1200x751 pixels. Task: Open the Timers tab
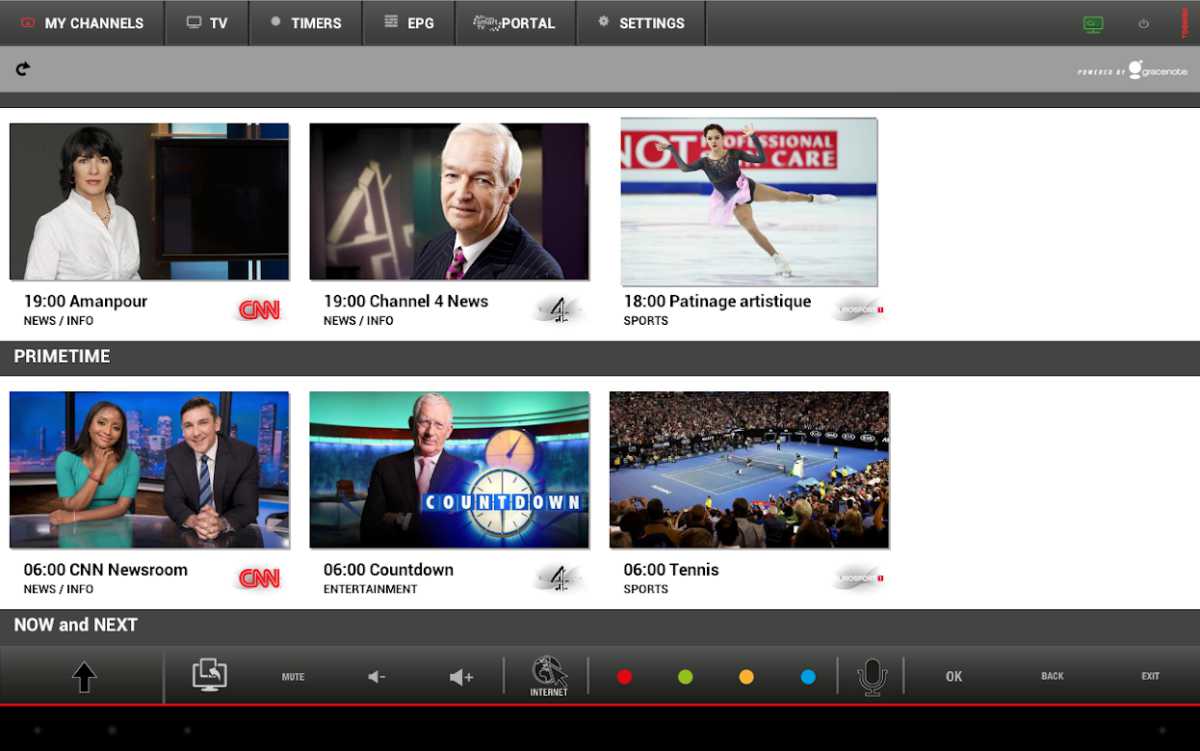point(305,23)
